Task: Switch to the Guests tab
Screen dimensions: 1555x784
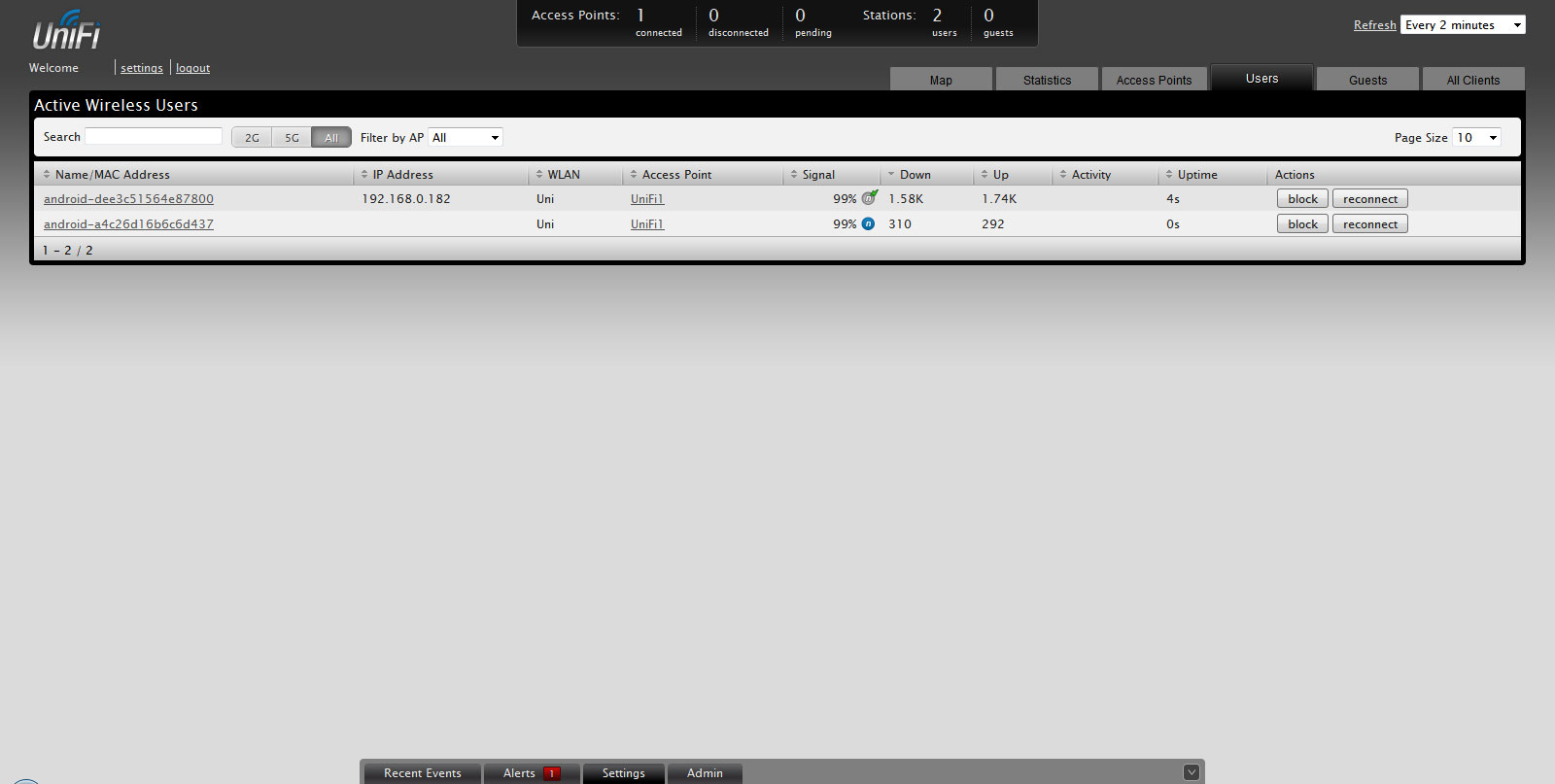Action: point(1367,80)
